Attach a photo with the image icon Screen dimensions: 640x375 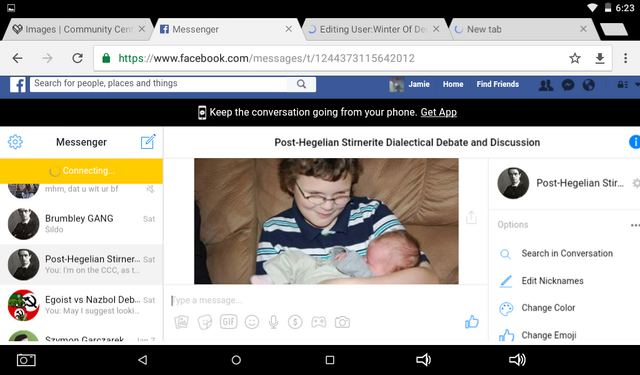(182, 322)
